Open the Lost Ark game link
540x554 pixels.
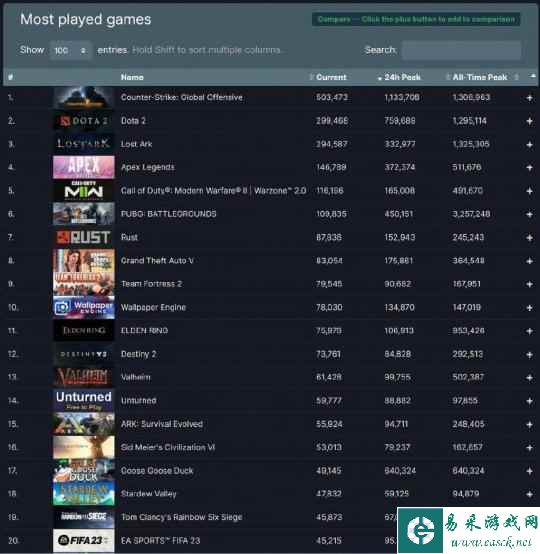pos(136,144)
